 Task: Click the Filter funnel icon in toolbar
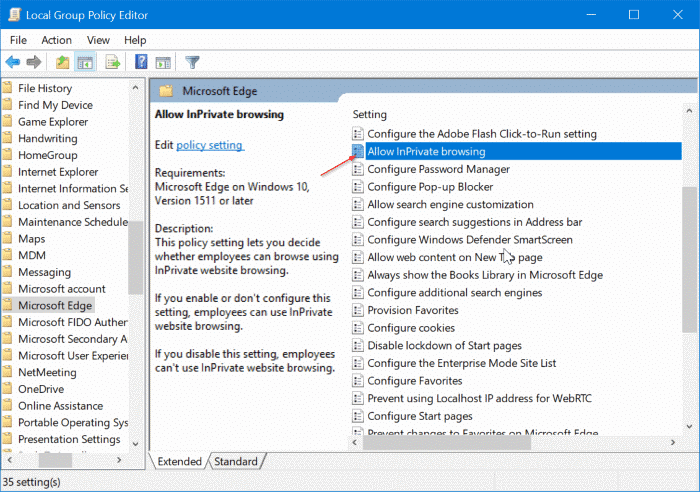pos(193,62)
